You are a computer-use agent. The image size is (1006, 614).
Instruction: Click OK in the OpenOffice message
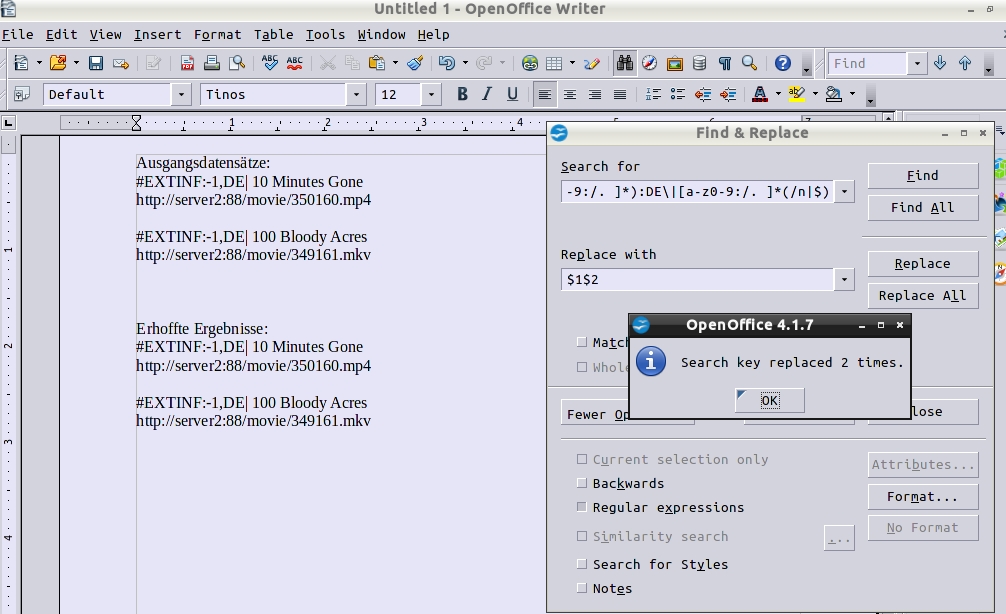[x=769, y=400]
